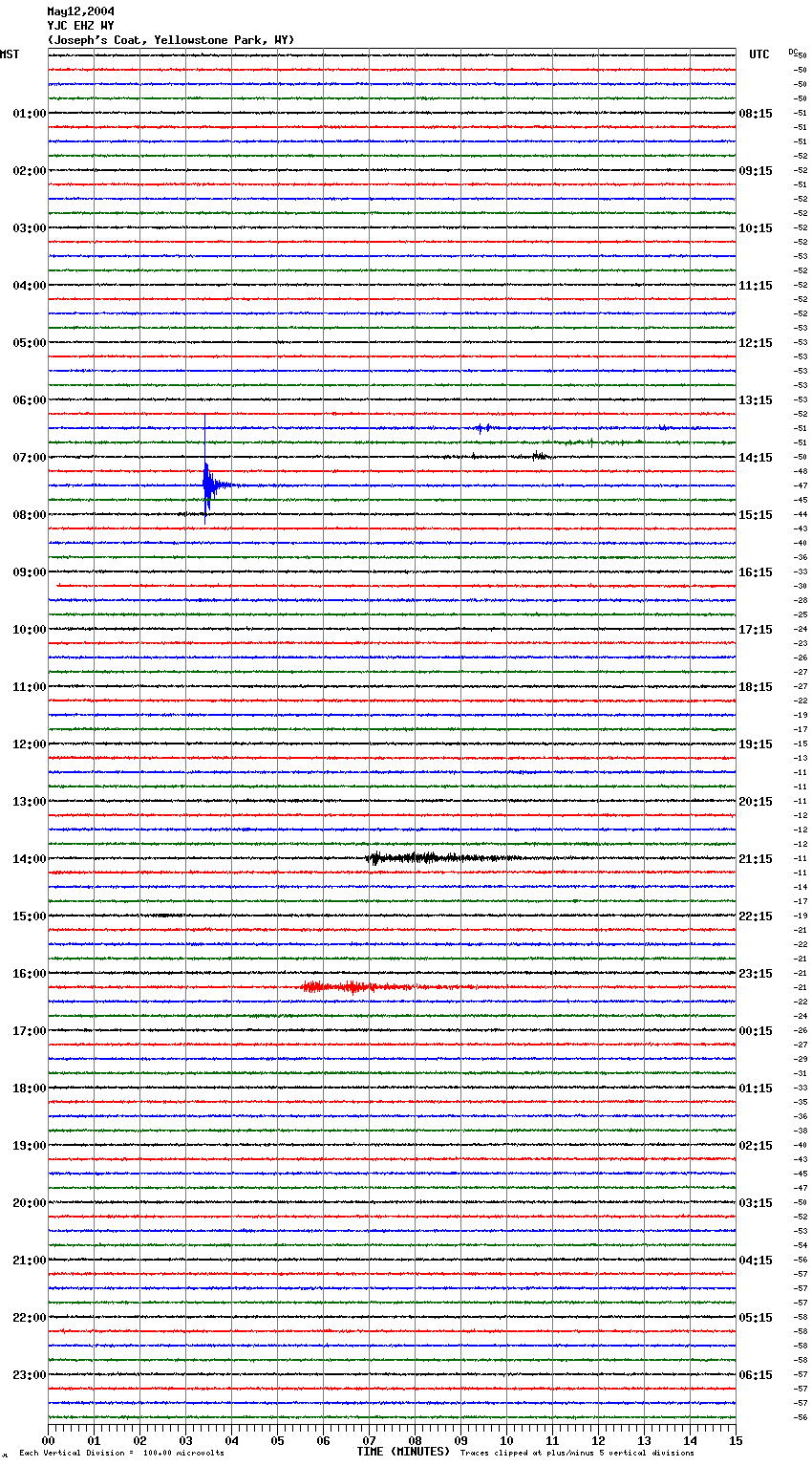
Task: Select the 03:00 MST time label
Action: 29,228
